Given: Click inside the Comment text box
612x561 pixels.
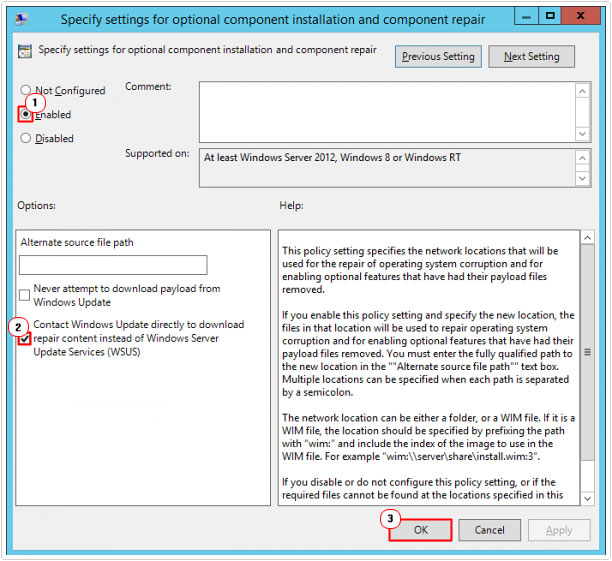Looking at the screenshot, I should click(x=387, y=112).
